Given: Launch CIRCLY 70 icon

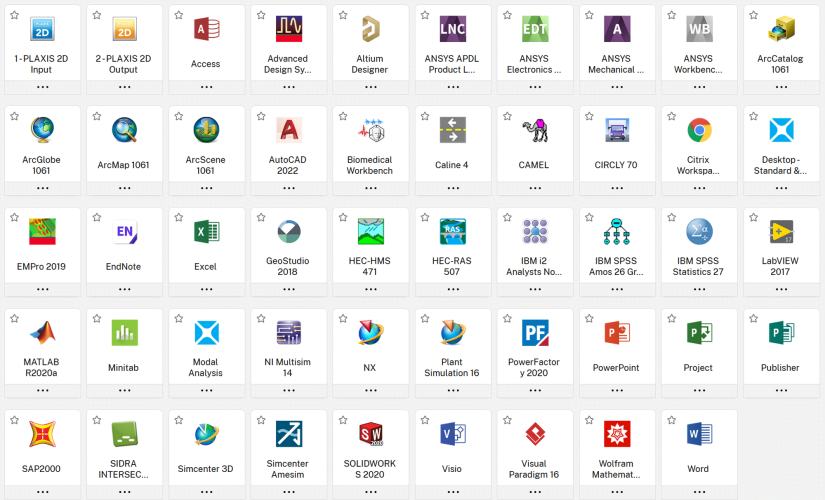Looking at the screenshot, I should click(617, 130).
